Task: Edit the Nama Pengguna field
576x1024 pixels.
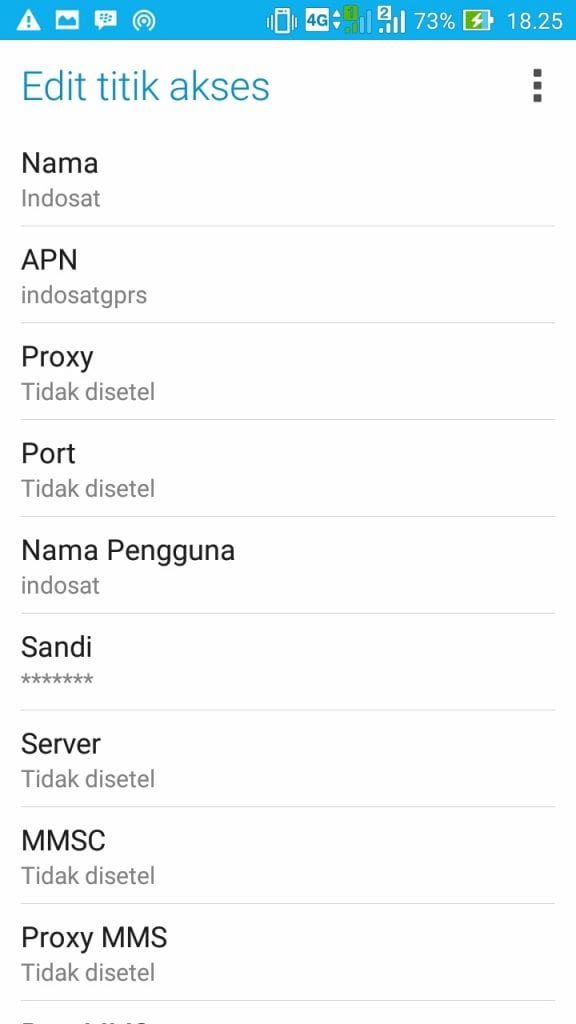Action: [x=288, y=566]
